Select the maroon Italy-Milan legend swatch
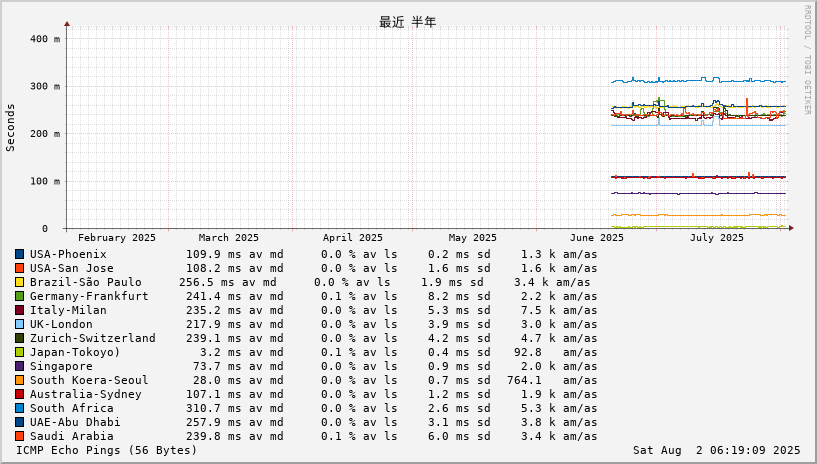 (x=19, y=310)
